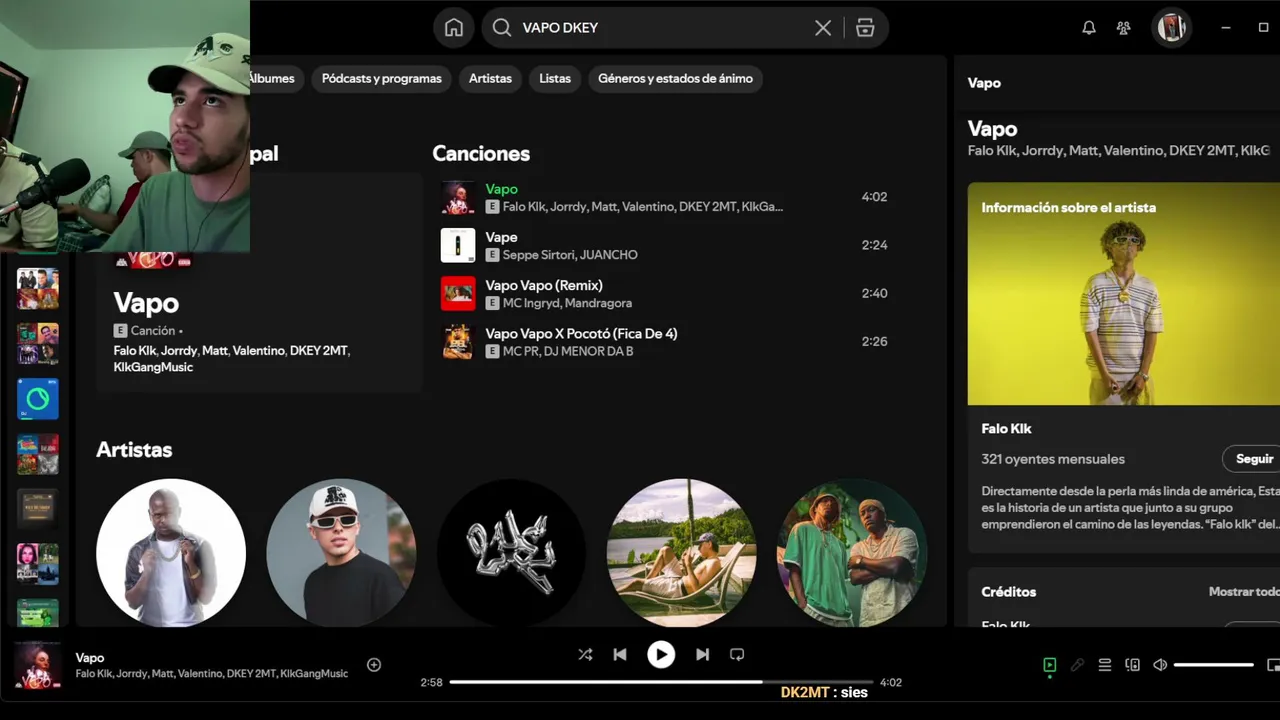This screenshot has height=720, width=1280.
Task: Open Connect to a device icon
Action: (x=1132, y=664)
